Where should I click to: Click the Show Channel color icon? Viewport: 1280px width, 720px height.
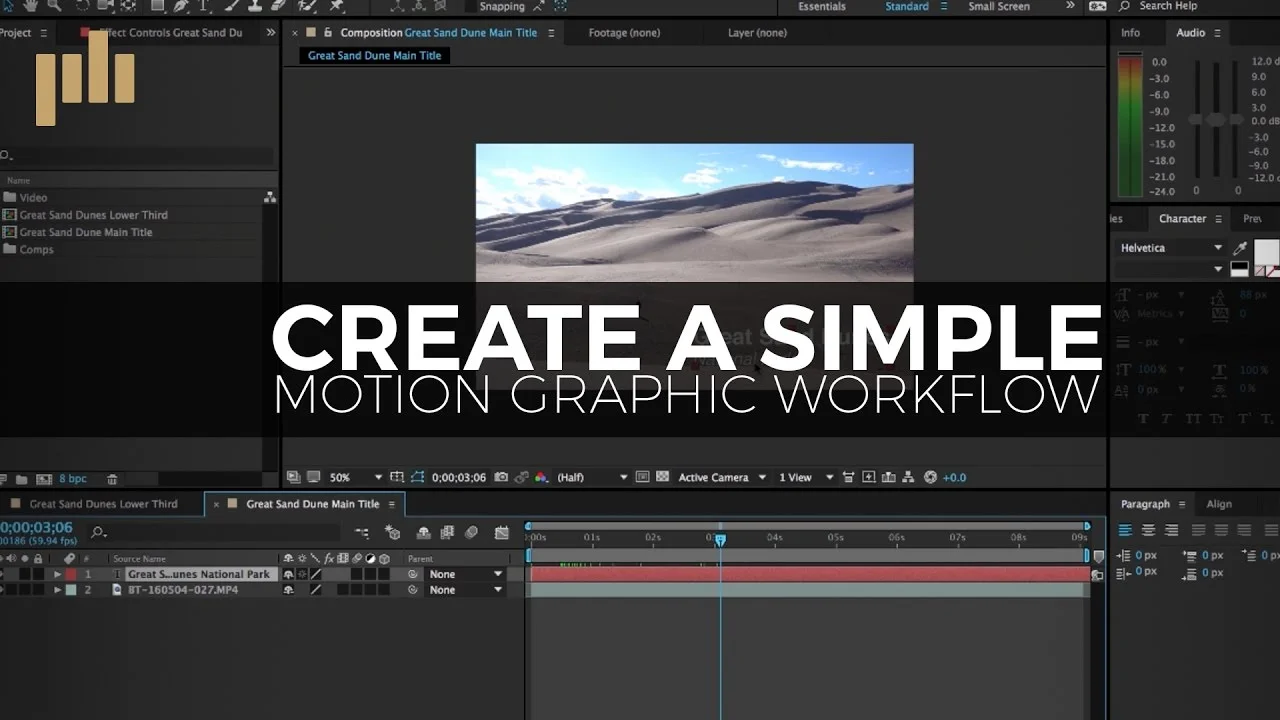[x=541, y=478]
